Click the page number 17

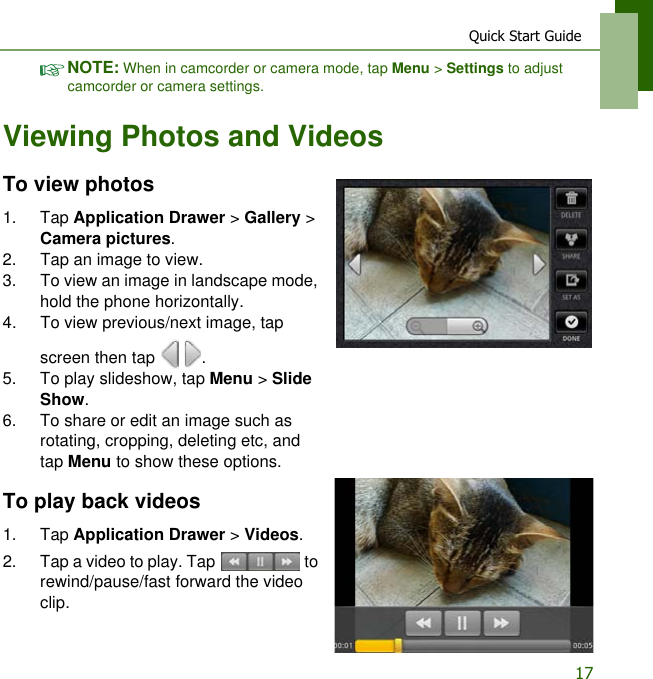click(584, 672)
